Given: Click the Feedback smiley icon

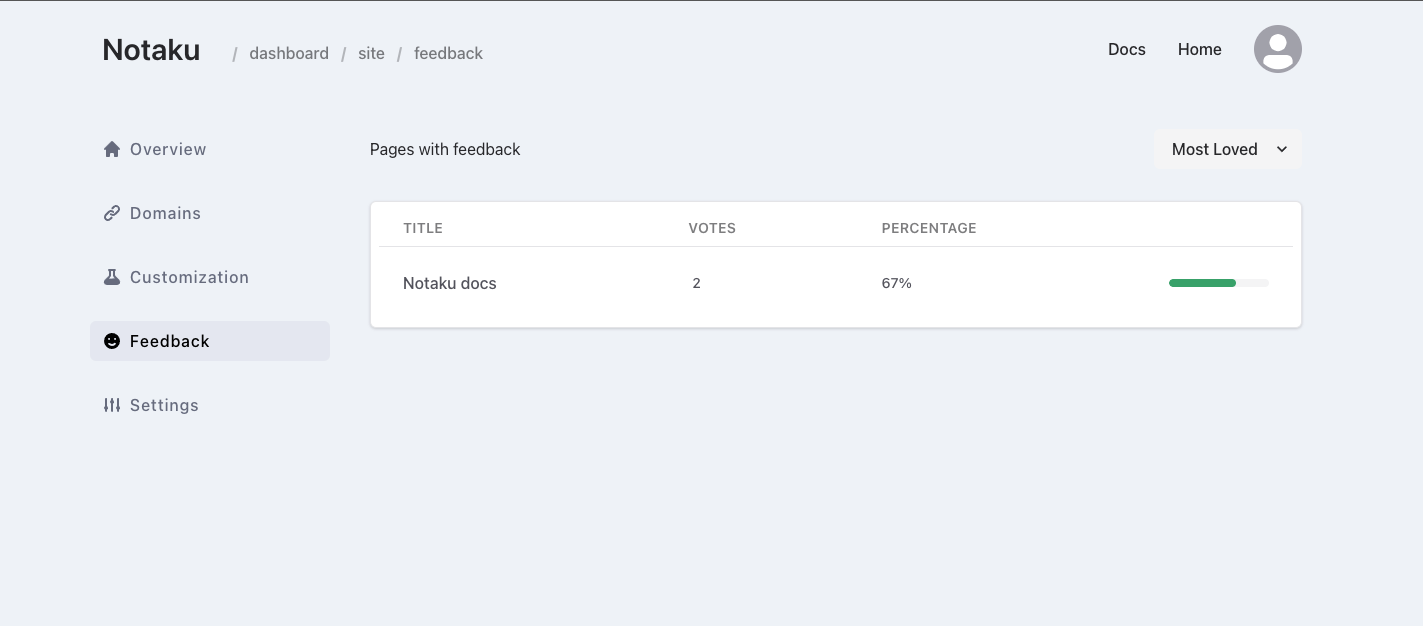Looking at the screenshot, I should click(112, 341).
